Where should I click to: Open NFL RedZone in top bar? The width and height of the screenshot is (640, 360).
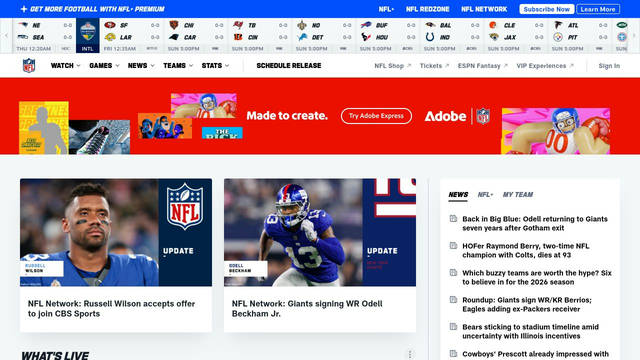coord(427,9)
